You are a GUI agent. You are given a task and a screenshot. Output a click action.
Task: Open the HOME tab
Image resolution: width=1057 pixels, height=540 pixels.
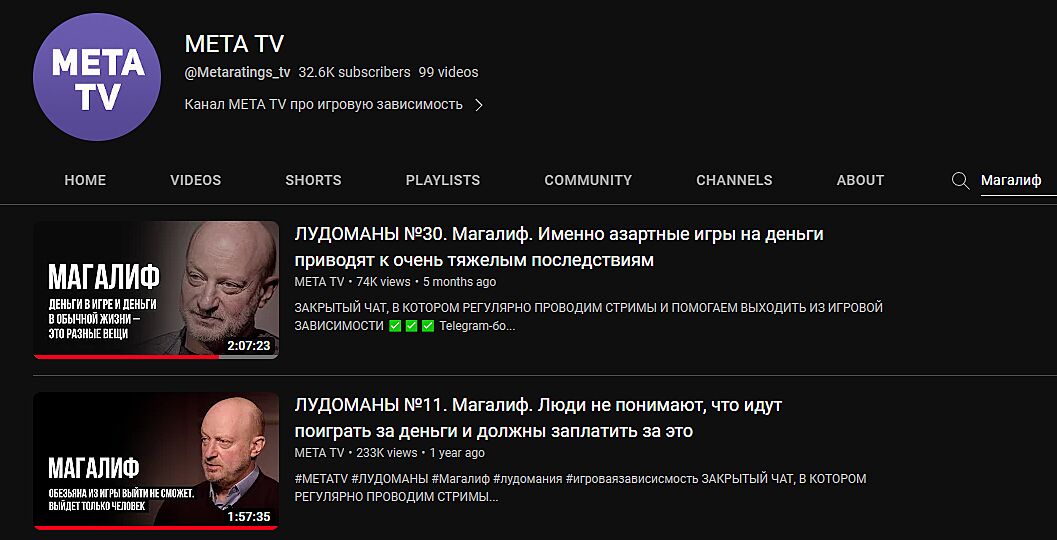pos(85,181)
